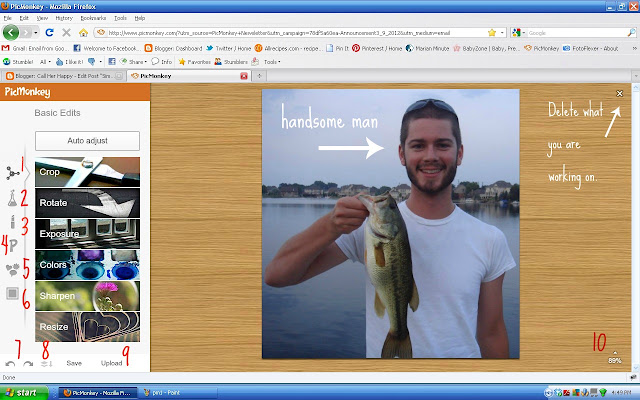The image size is (640, 400).
Task: Open the Share dropdown in StumbleUpon toolbar
Action: pos(133,62)
